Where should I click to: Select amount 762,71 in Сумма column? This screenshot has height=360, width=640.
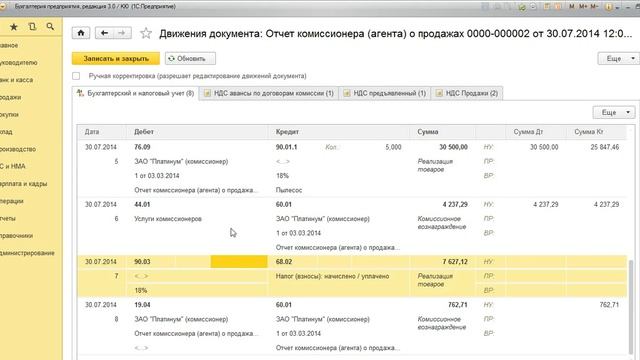point(458,305)
